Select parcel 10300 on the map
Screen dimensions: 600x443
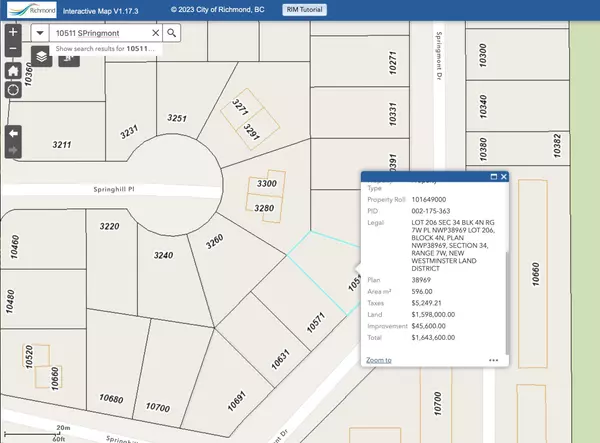coord(483,55)
